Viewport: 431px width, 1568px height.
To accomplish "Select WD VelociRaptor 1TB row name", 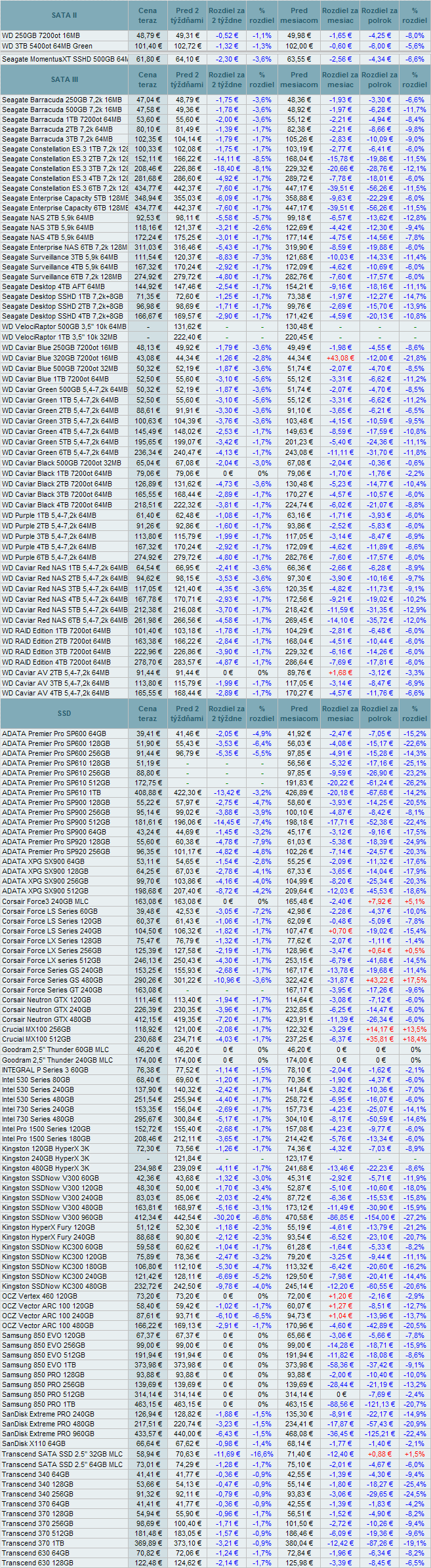I will [60, 337].
